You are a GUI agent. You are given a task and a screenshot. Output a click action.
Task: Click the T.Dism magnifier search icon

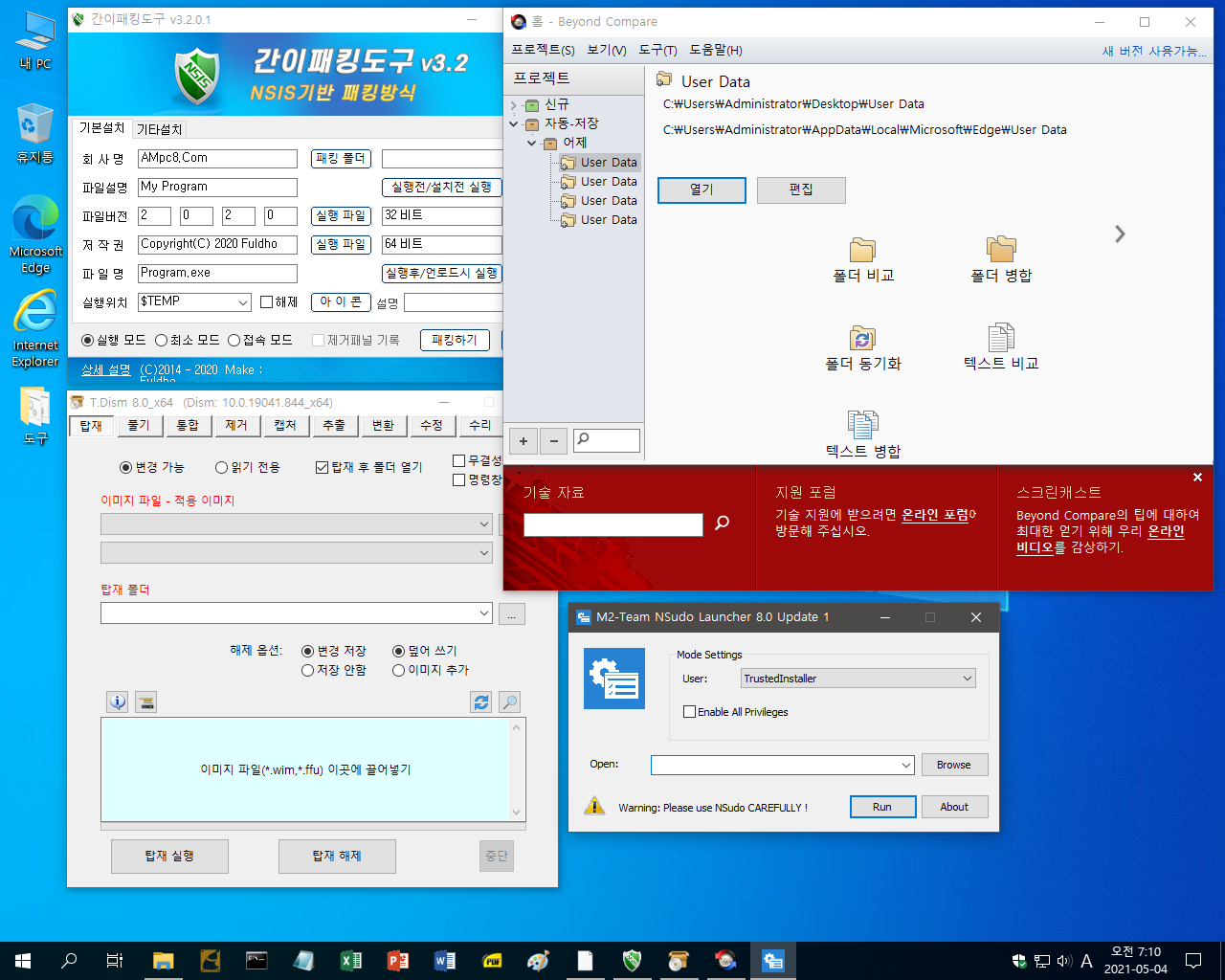(510, 702)
